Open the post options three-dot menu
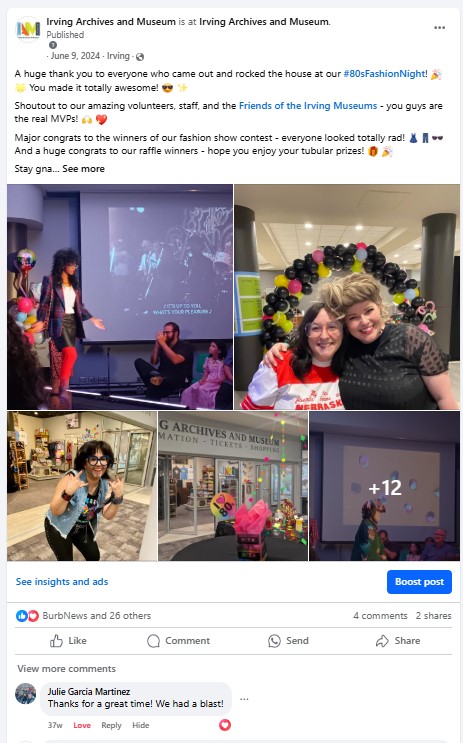Viewport: 463px width, 743px height. pos(439,27)
